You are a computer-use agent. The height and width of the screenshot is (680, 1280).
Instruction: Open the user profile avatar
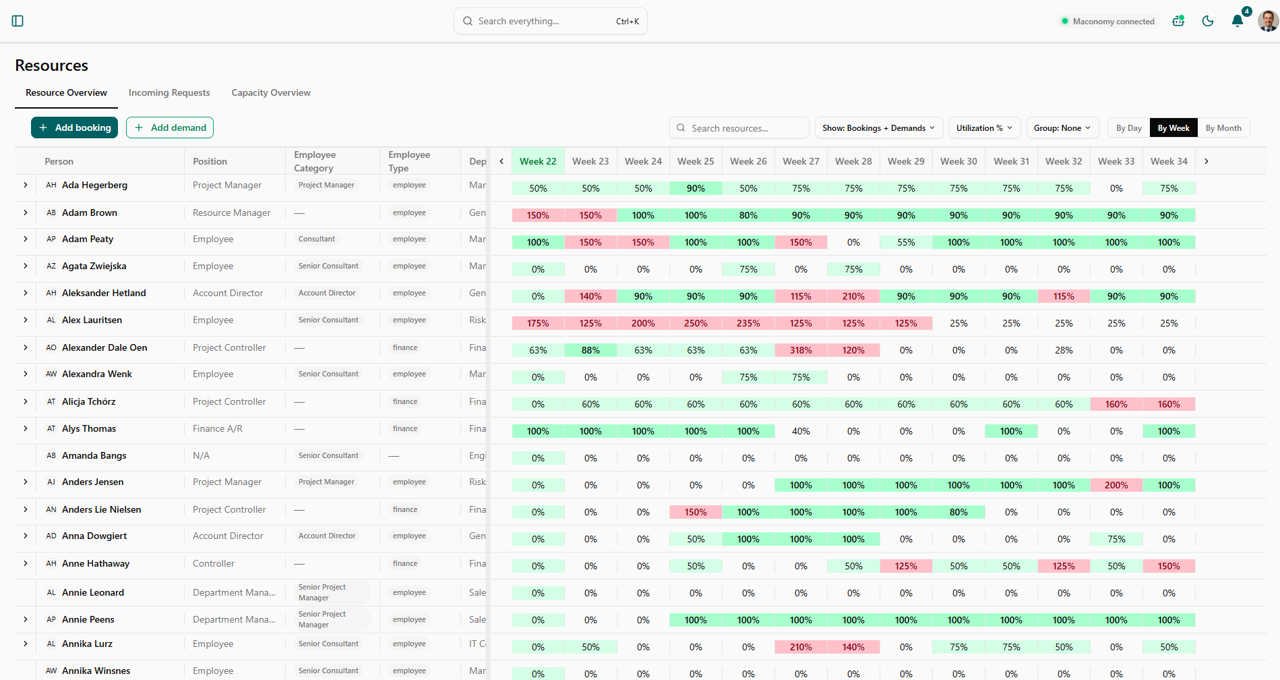coord(1268,21)
